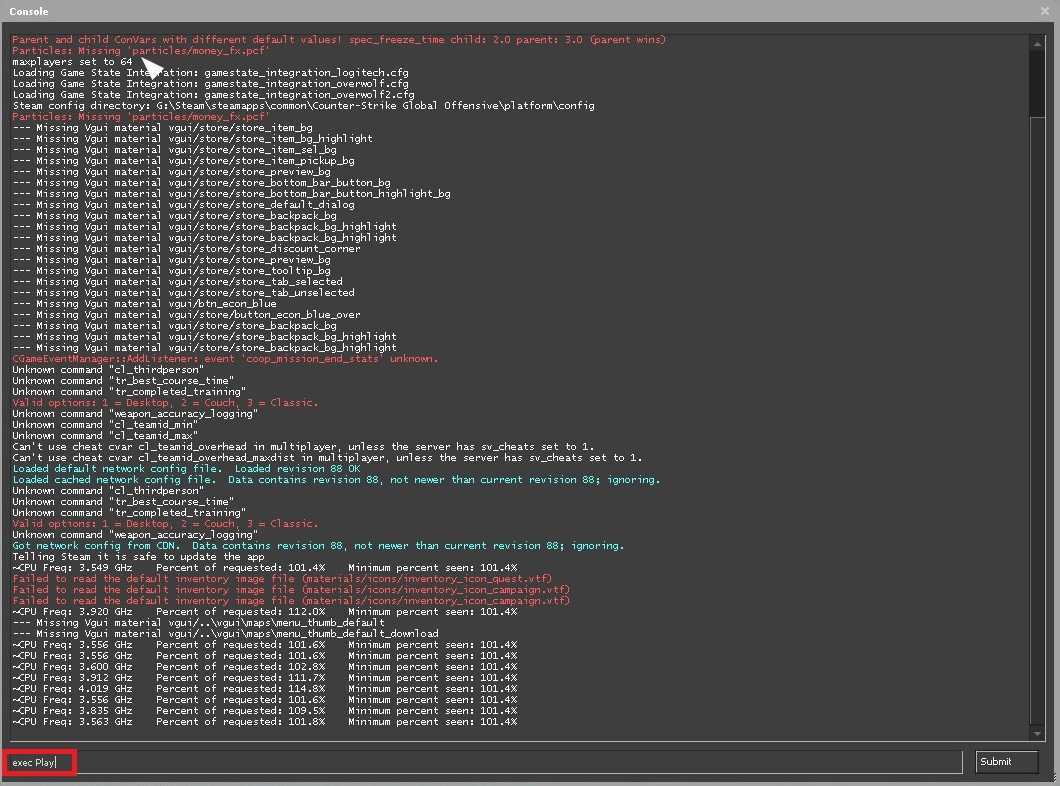Click the 'cl_teamid_min' unknown command line
Image resolution: width=1060 pixels, height=786 pixels.
pyautogui.click(x=105, y=424)
